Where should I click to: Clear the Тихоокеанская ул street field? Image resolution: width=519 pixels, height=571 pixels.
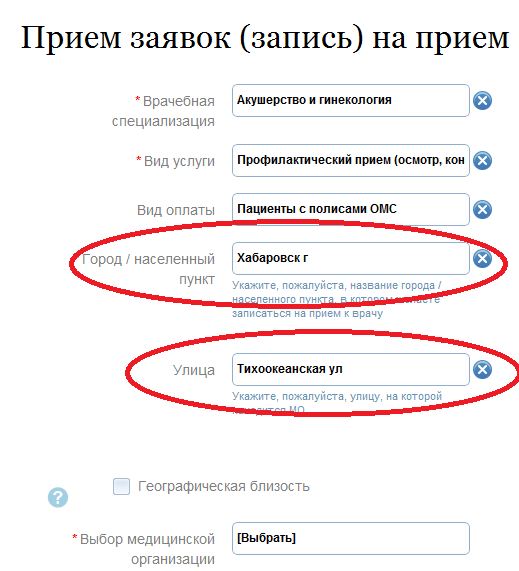tap(482, 370)
